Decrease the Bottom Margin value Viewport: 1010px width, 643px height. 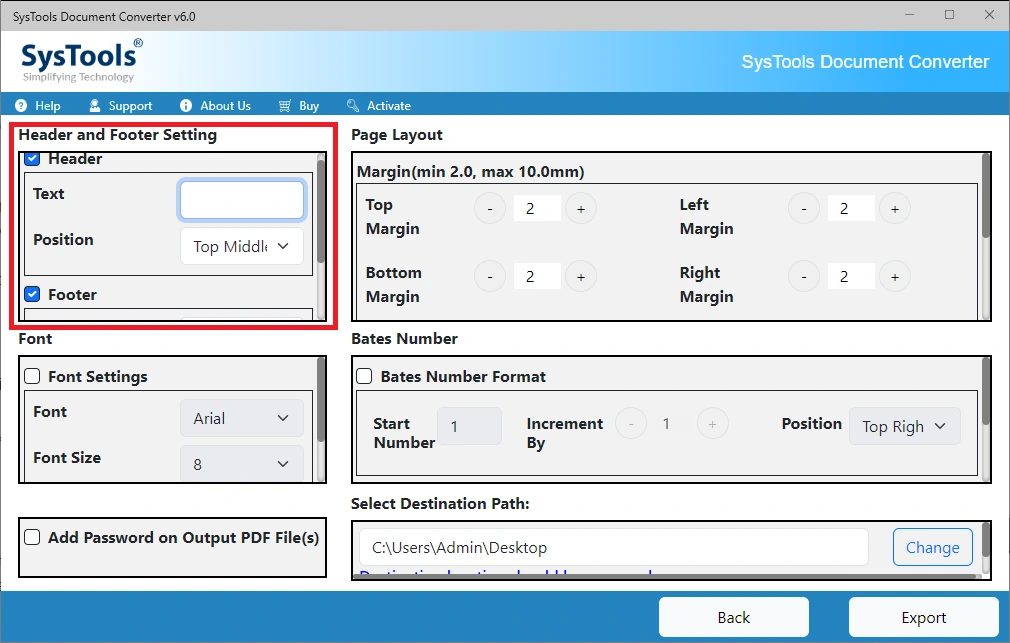[490, 276]
